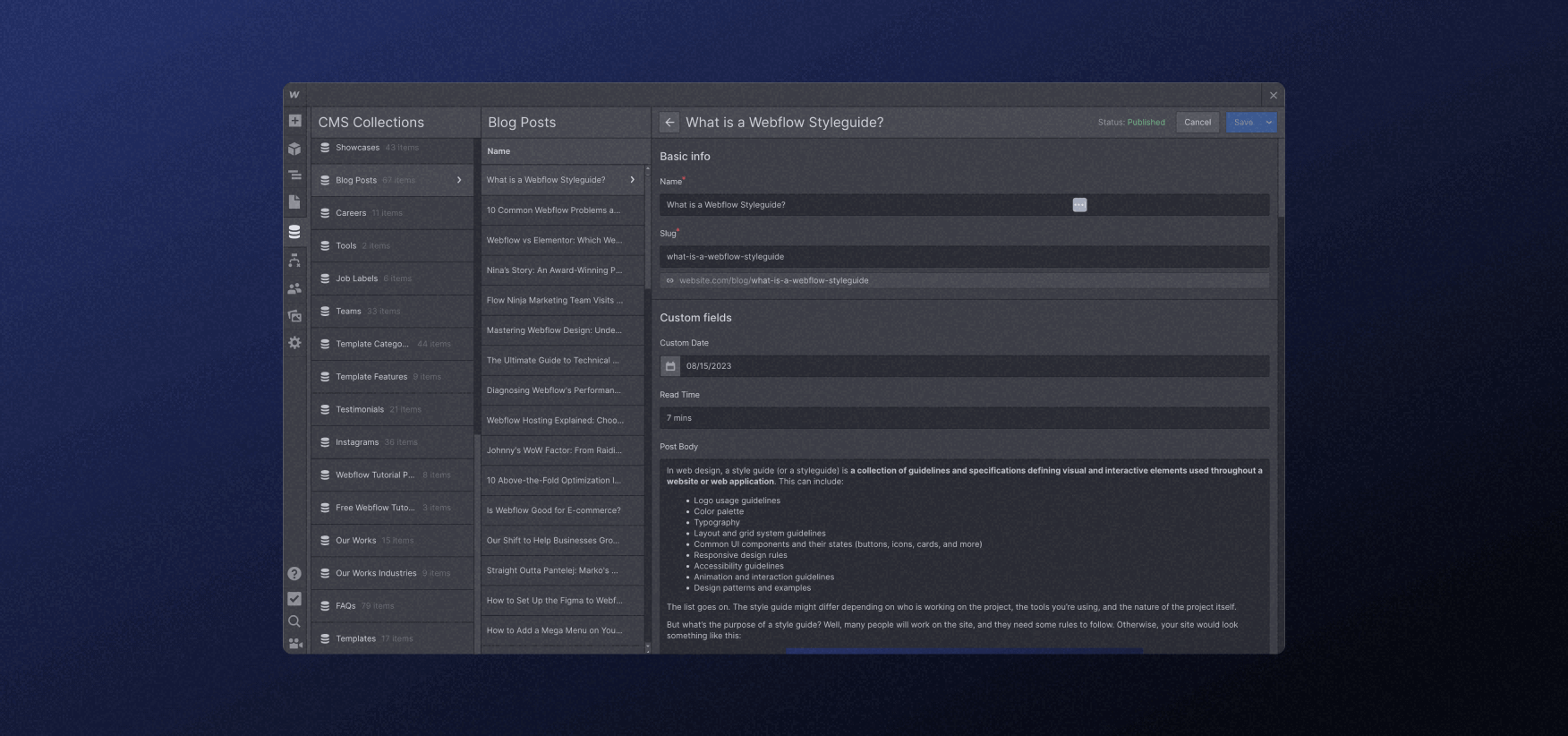The image size is (1568, 736).
Task: Open 'Is Webflow Good for E-commerce?' post
Action: 553,510
